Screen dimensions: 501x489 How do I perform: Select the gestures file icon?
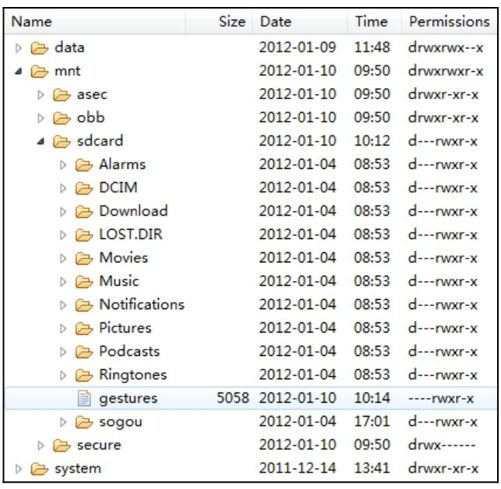84,398
